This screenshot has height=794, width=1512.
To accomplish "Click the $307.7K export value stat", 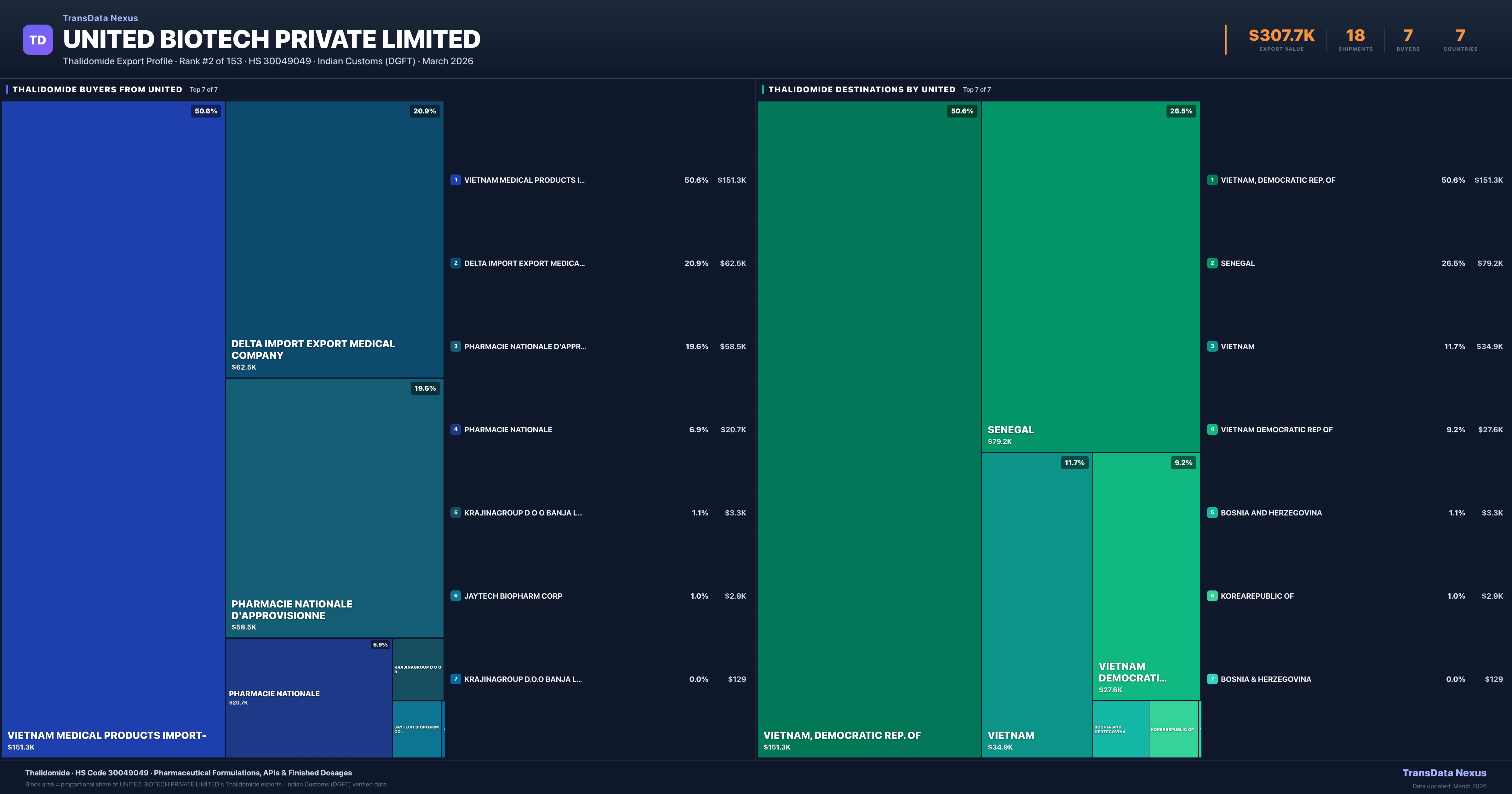I will click(x=1281, y=37).
